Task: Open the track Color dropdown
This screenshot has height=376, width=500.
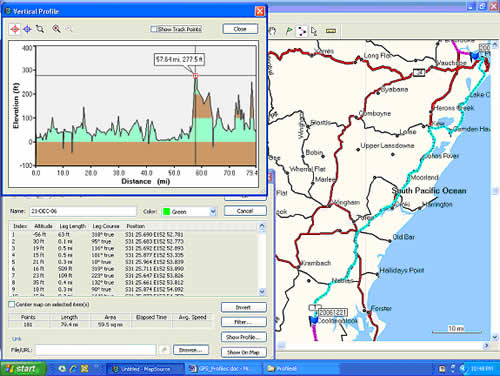Action: pyautogui.click(x=213, y=212)
